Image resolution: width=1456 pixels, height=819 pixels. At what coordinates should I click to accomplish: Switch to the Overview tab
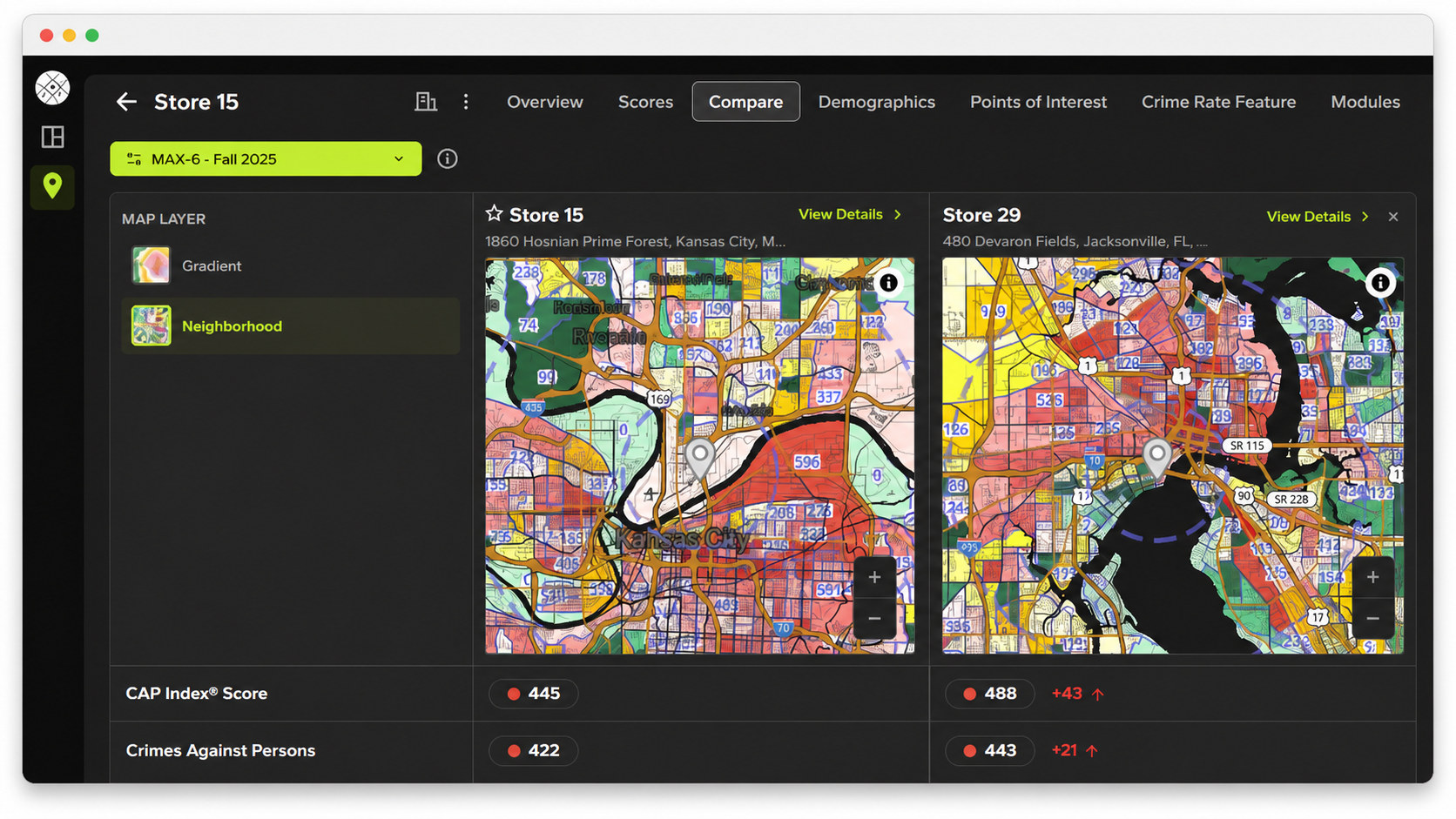[x=545, y=102]
